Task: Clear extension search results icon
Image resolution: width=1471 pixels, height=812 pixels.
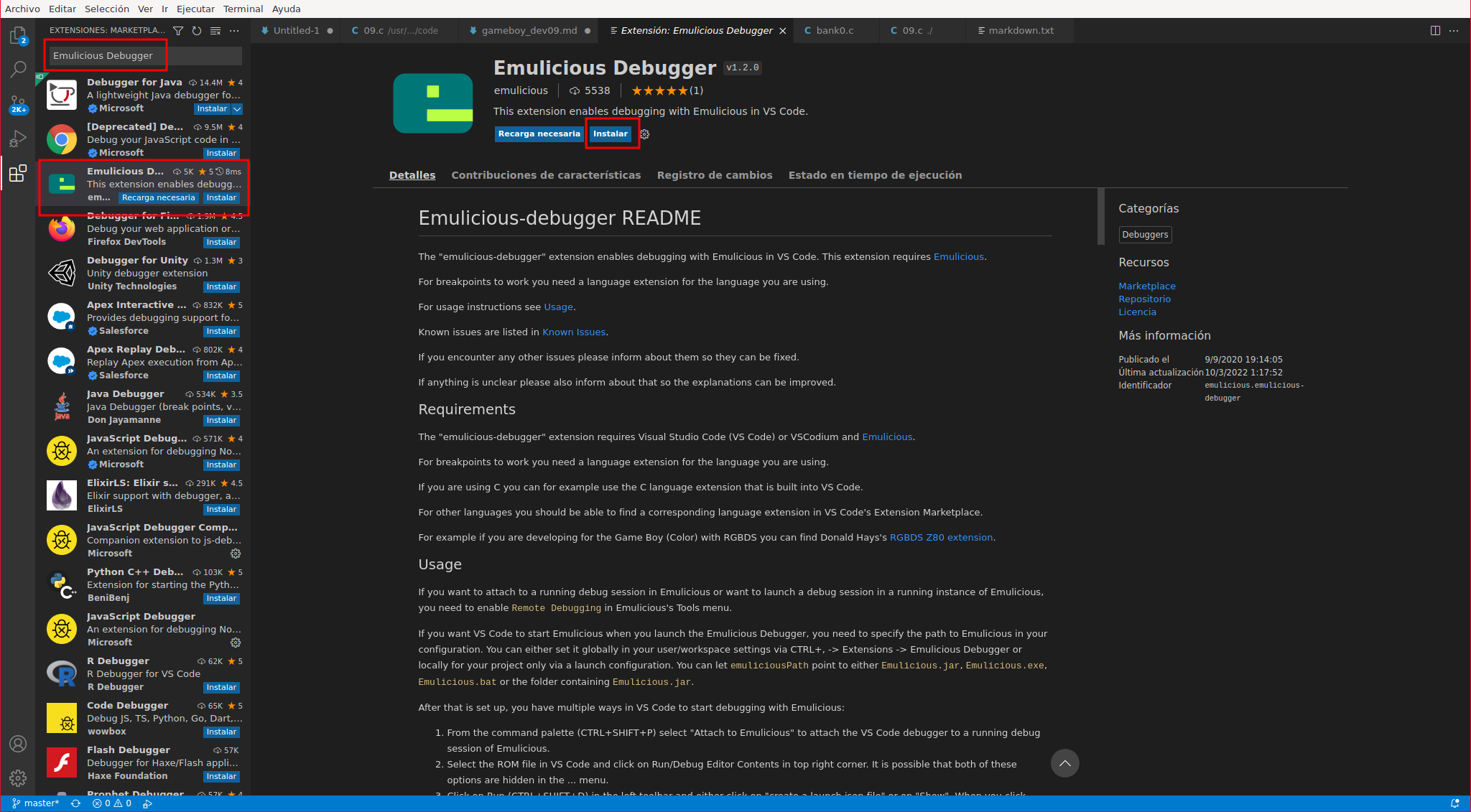Action: [215, 31]
